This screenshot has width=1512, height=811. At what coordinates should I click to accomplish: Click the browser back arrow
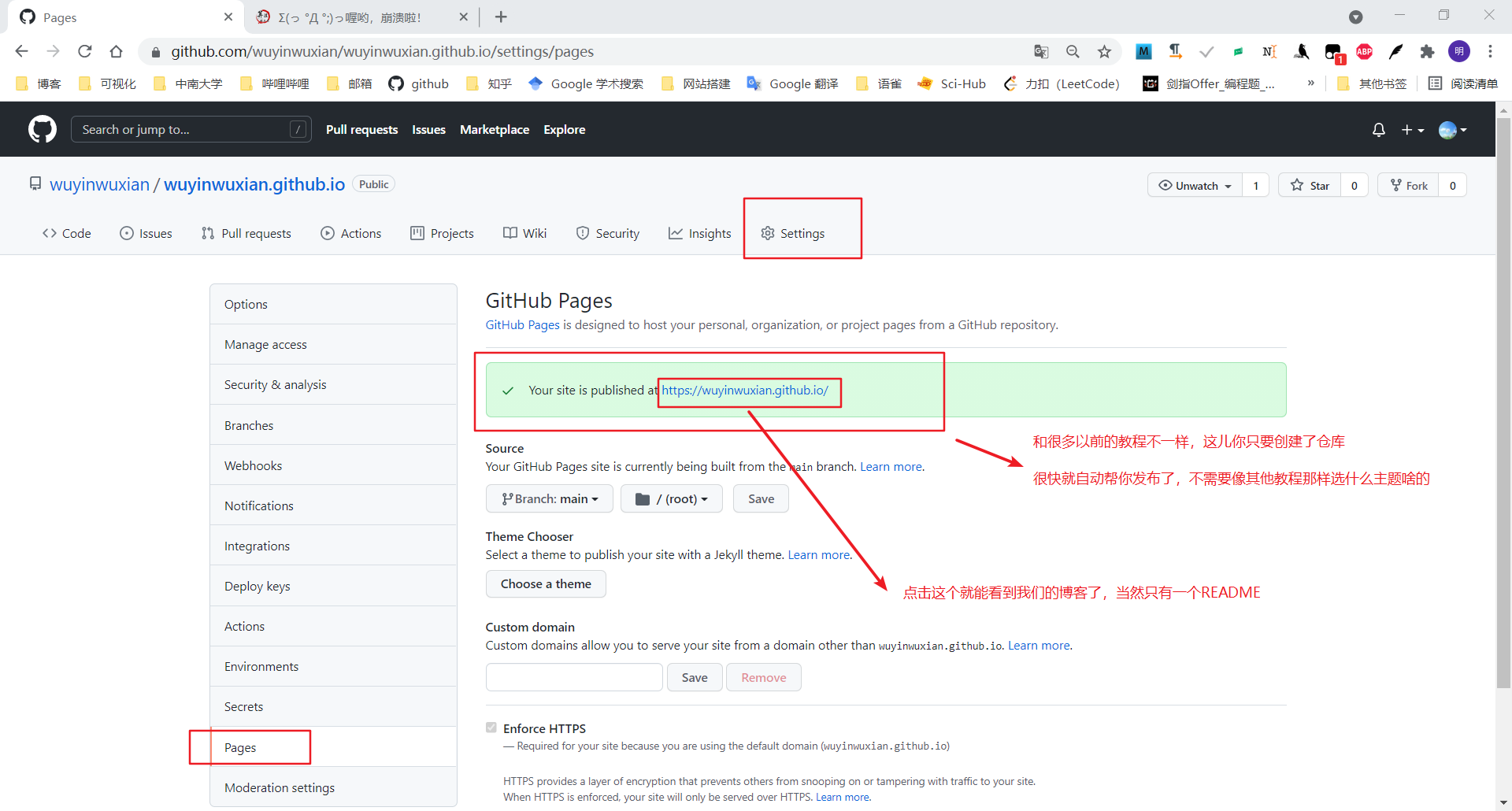pos(22,51)
